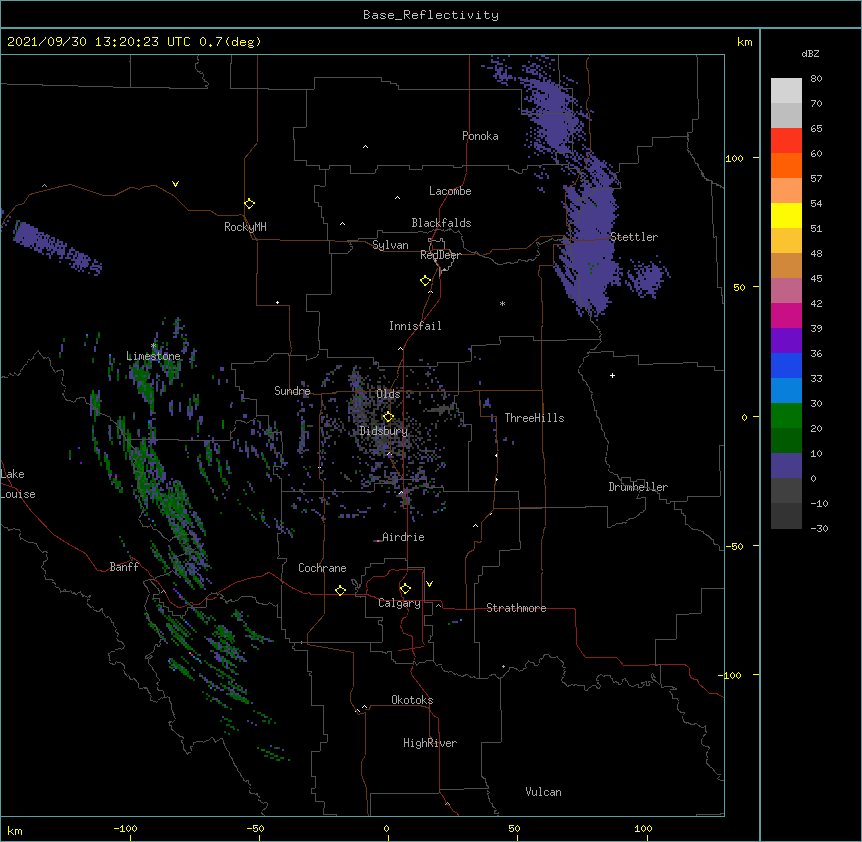
Task: Click the Sylvan label
Action: (x=390, y=245)
